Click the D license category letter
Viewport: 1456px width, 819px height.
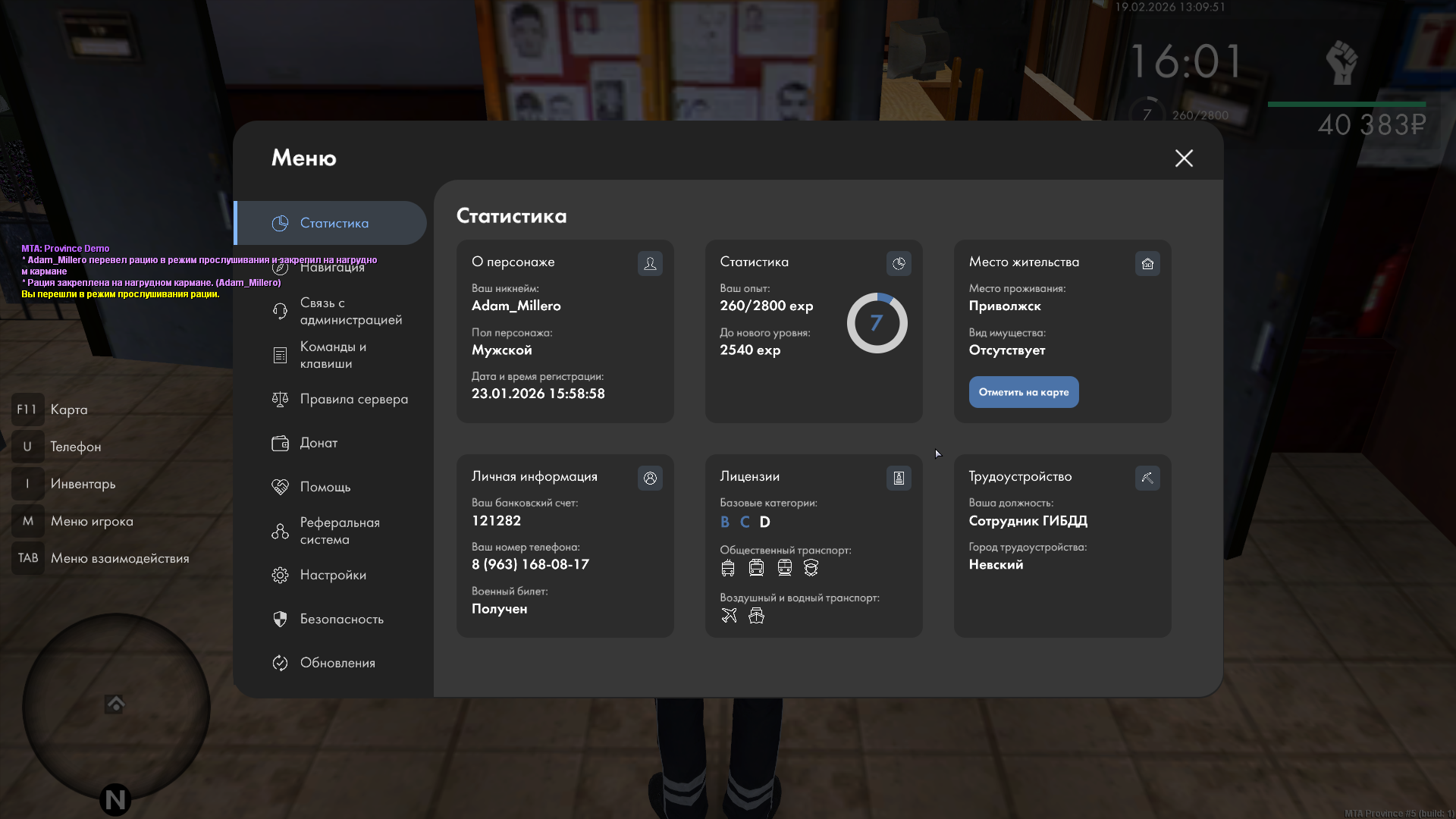pyautogui.click(x=764, y=522)
